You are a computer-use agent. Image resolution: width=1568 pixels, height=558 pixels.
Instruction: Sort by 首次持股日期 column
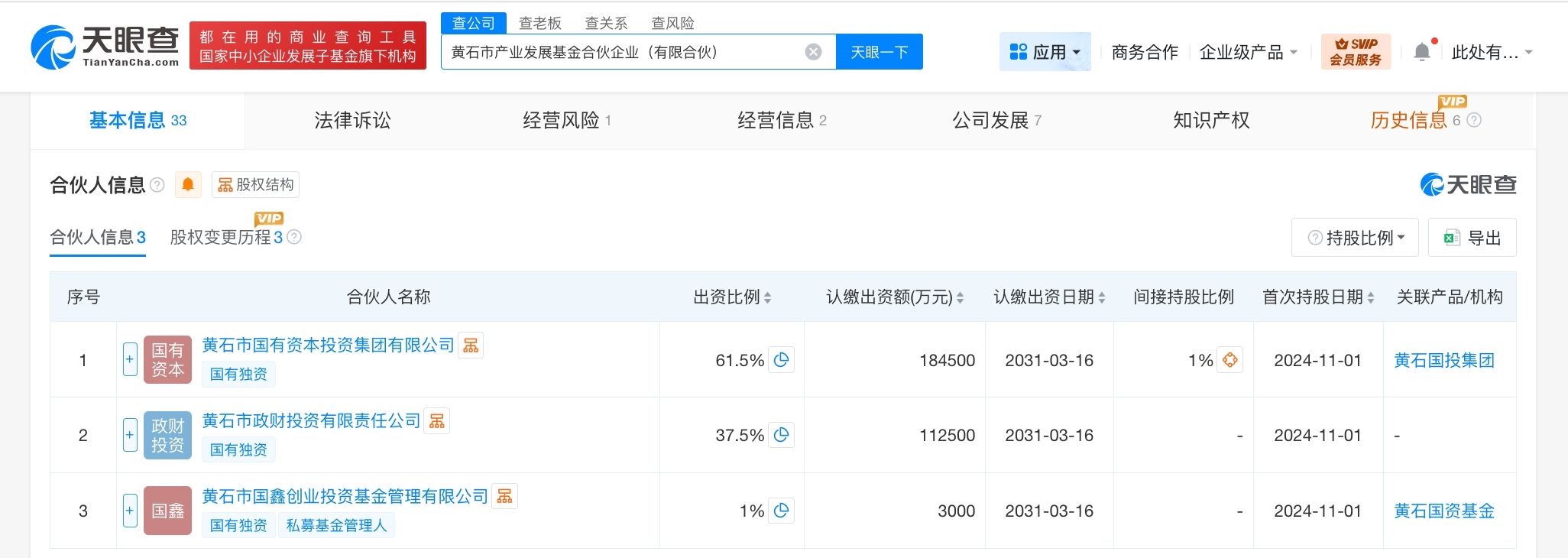point(1371,298)
